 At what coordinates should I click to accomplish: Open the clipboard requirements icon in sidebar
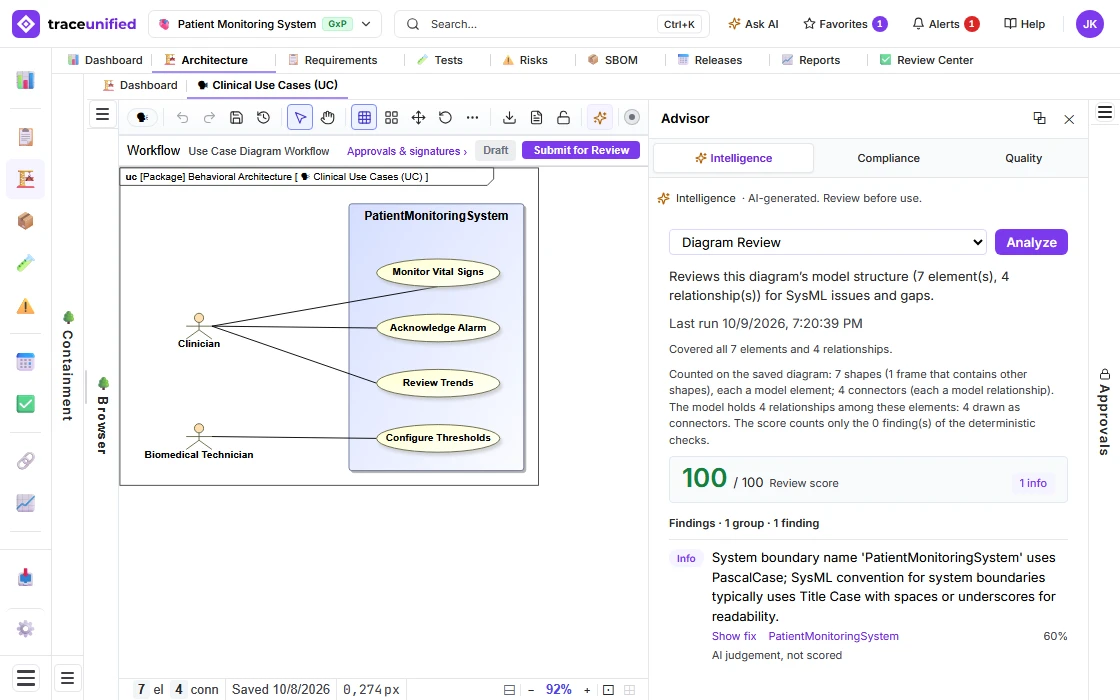point(26,136)
